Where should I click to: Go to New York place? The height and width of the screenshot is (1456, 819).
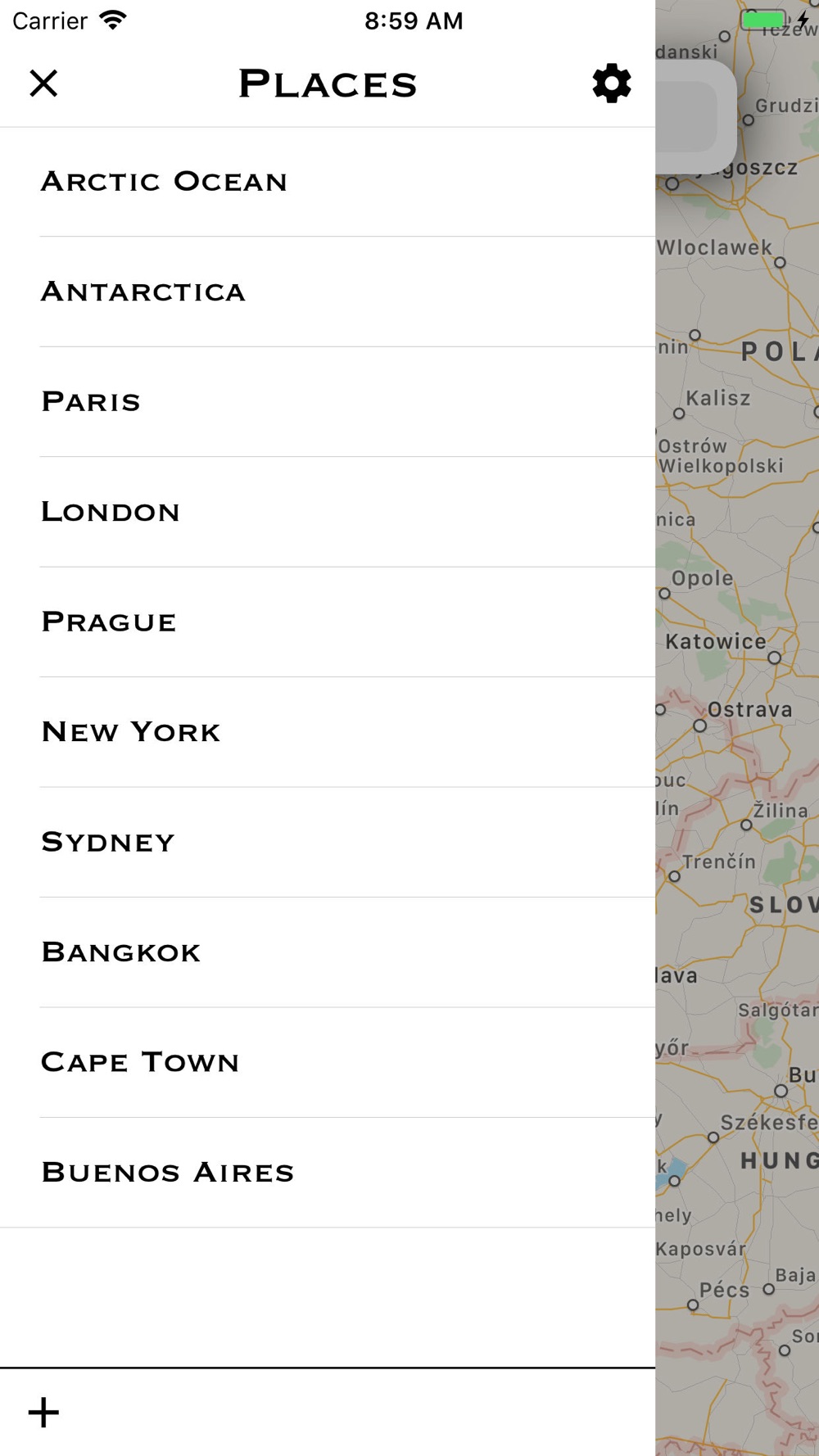[x=328, y=732]
